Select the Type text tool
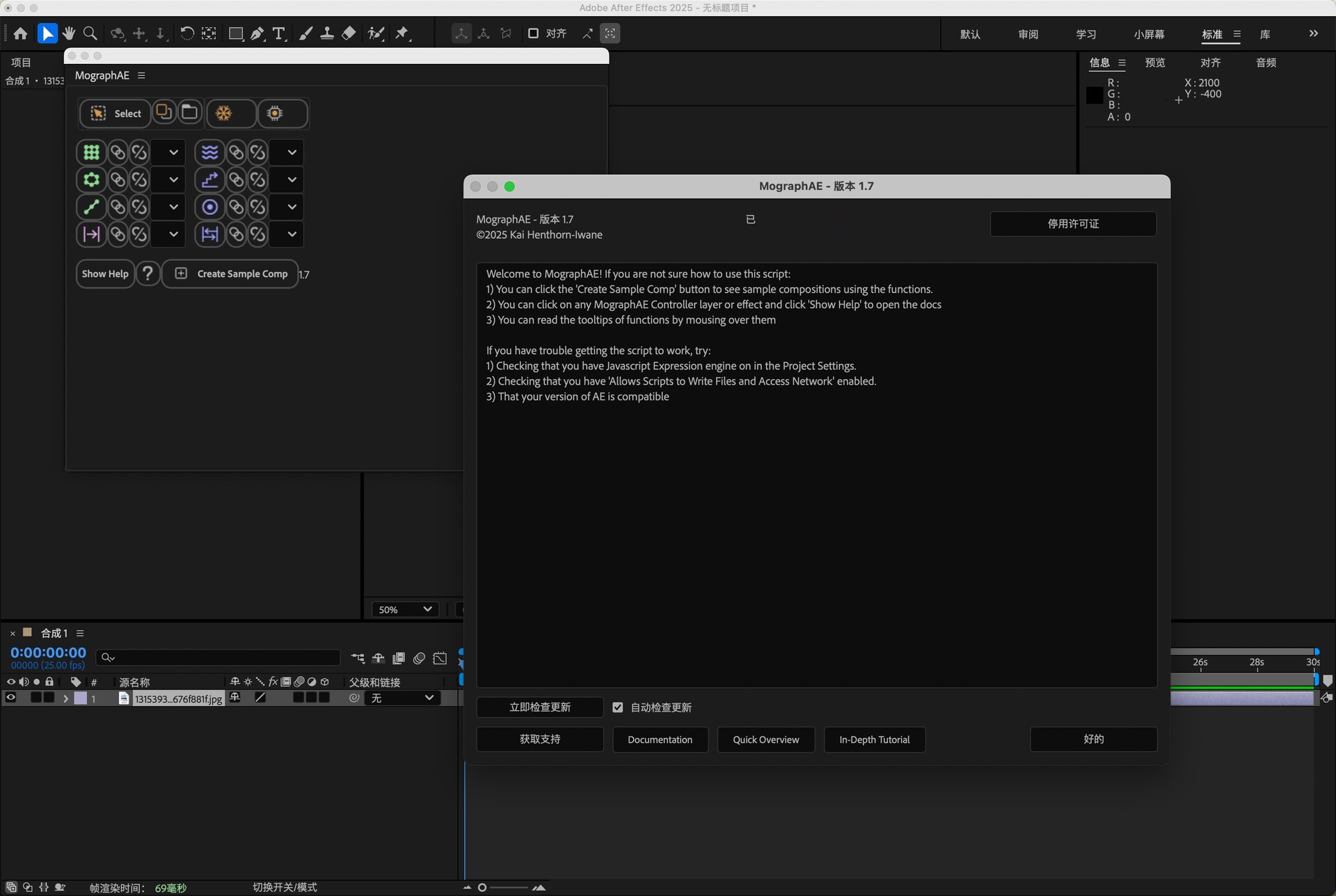Screen dimensions: 1336x896 tap(279, 33)
